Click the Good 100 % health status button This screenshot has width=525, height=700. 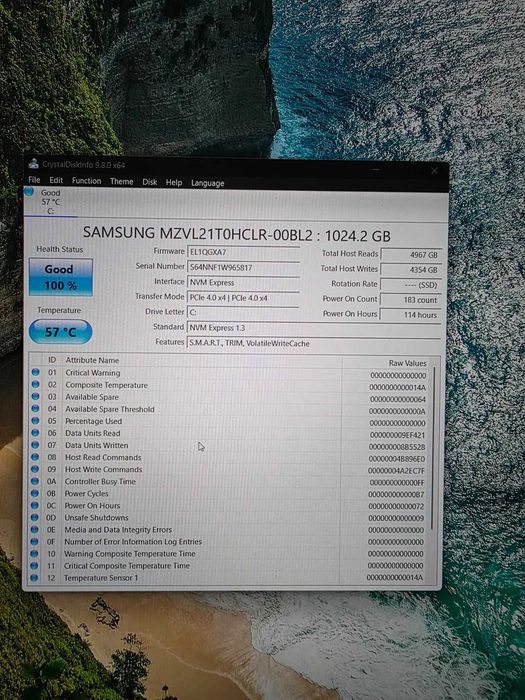pos(61,277)
